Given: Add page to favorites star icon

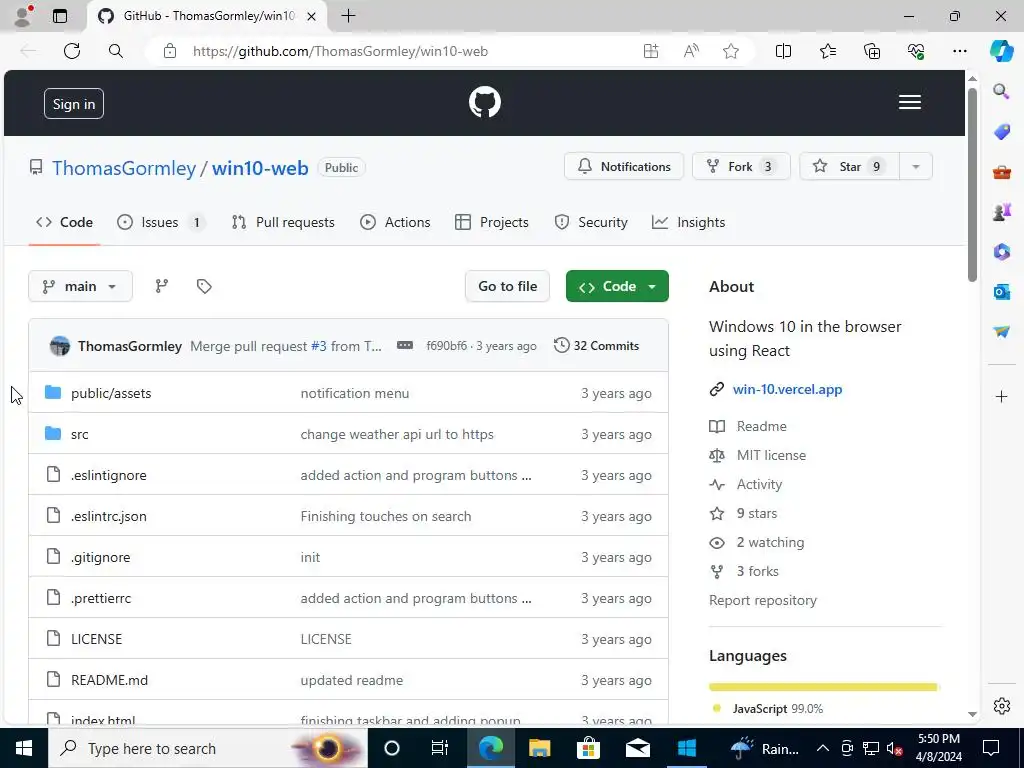Looking at the screenshot, I should coord(731,51).
